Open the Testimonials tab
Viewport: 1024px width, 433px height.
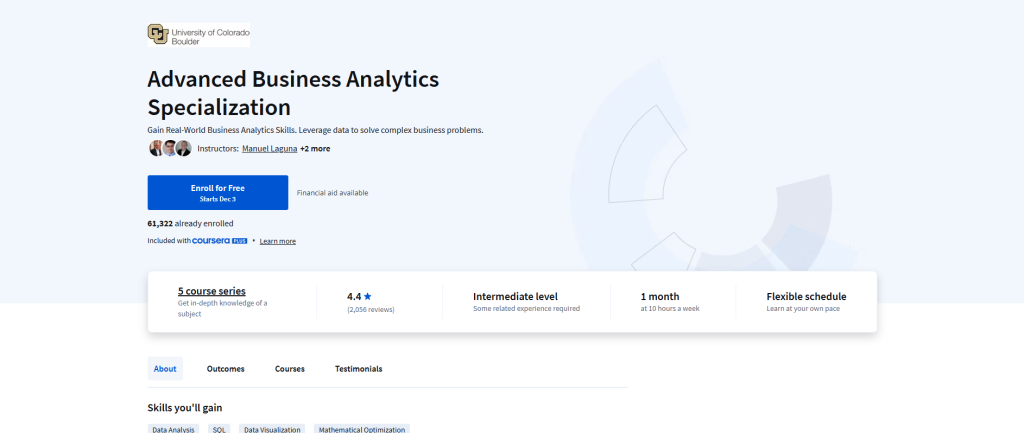[359, 368]
